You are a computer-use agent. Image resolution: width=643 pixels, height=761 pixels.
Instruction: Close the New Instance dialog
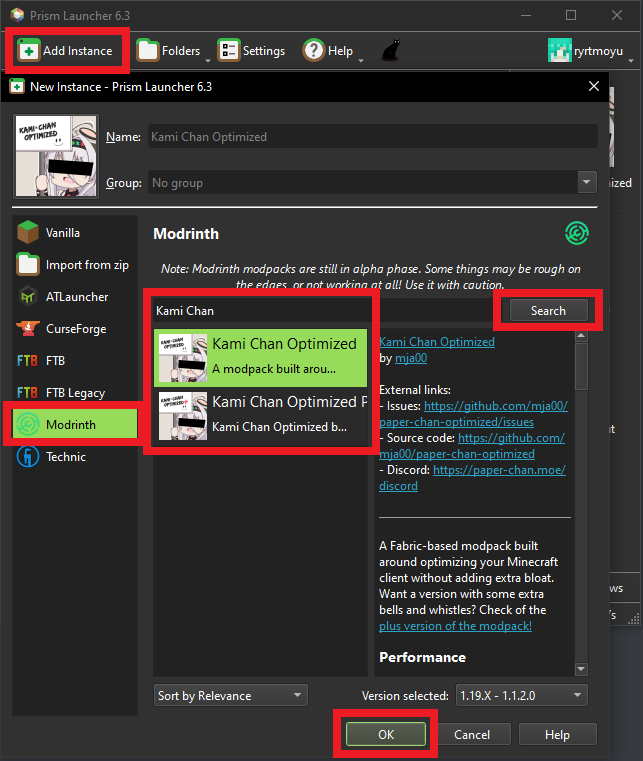(x=594, y=86)
